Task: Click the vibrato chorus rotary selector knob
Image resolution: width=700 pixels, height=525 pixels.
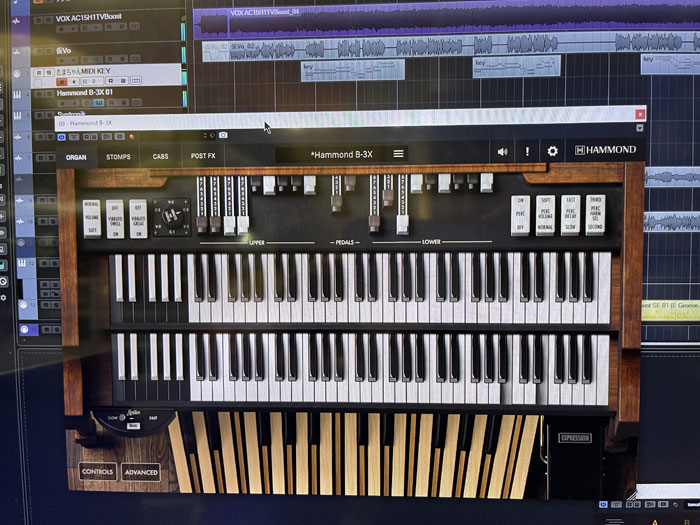Action: coord(172,217)
